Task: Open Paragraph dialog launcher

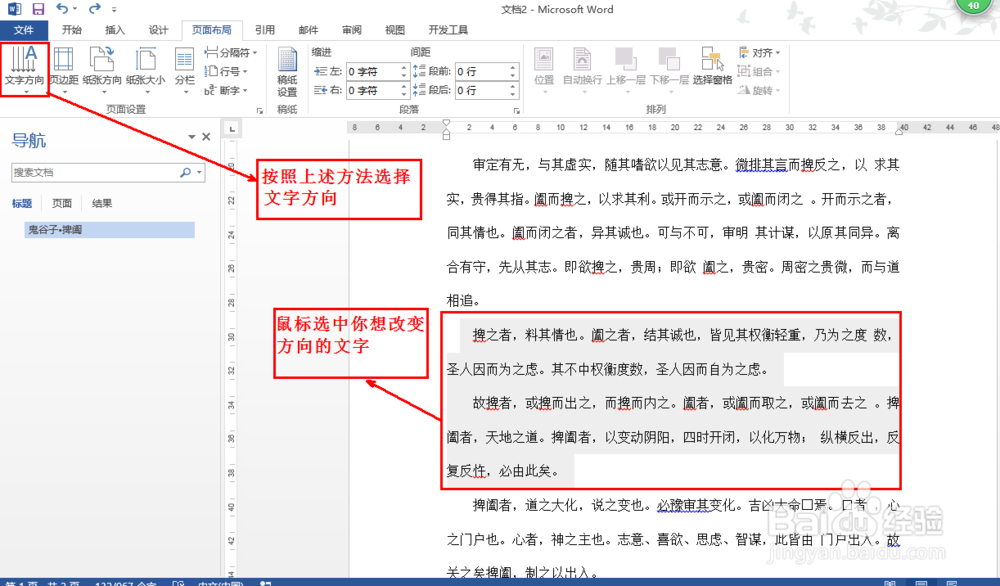Action: coord(516,110)
